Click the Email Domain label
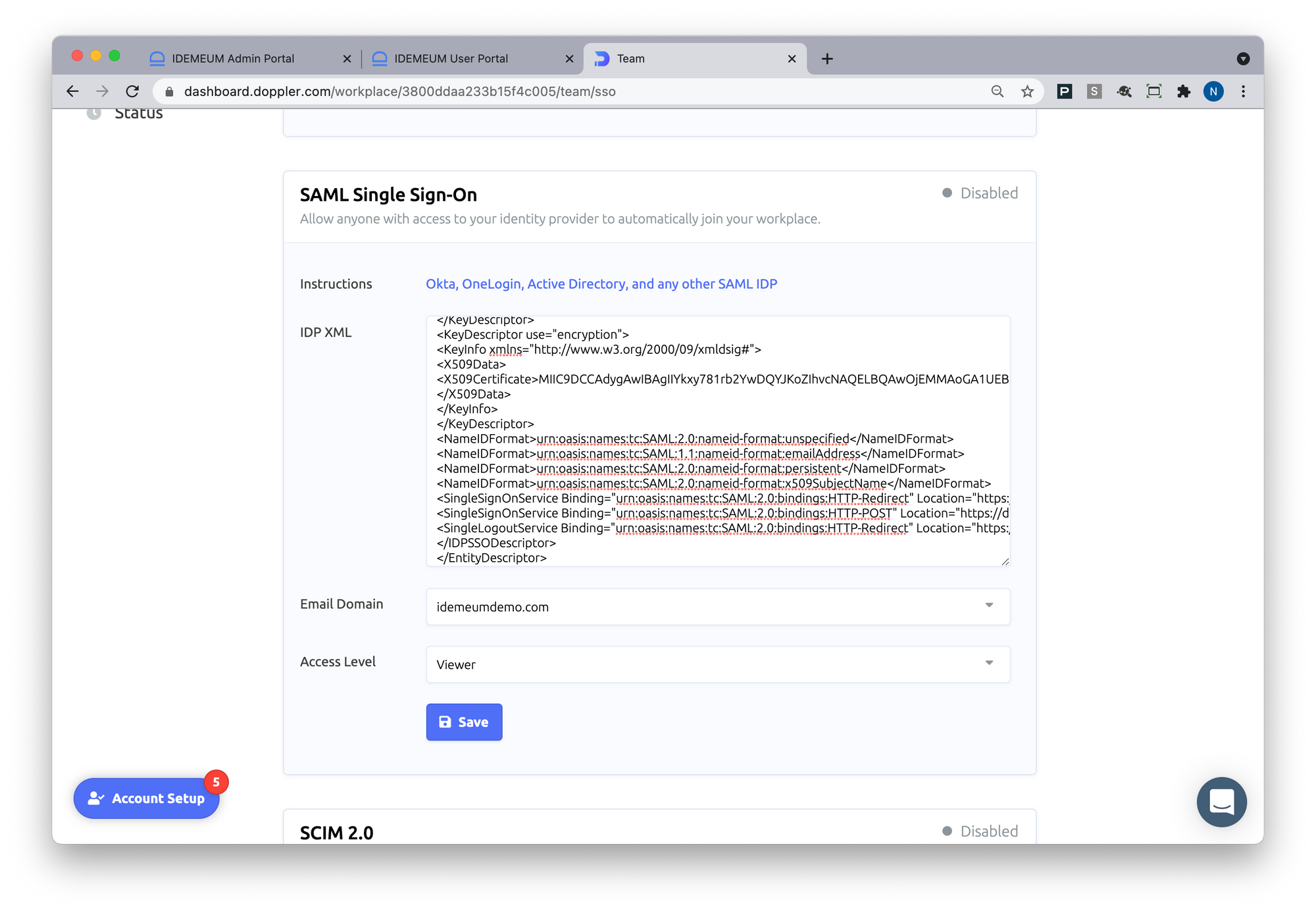The image size is (1316, 913). pos(342,604)
